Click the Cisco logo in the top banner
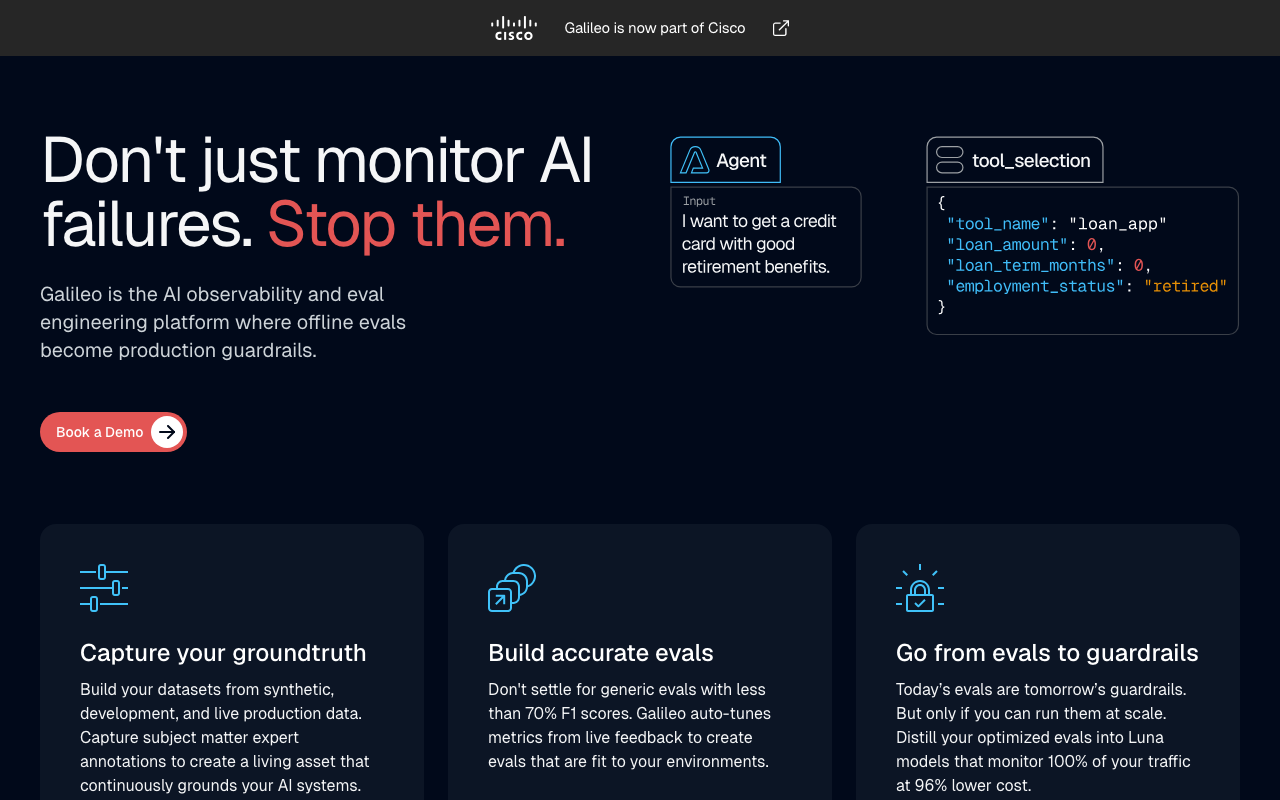This screenshot has width=1280, height=800. pyautogui.click(x=514, y=28)
